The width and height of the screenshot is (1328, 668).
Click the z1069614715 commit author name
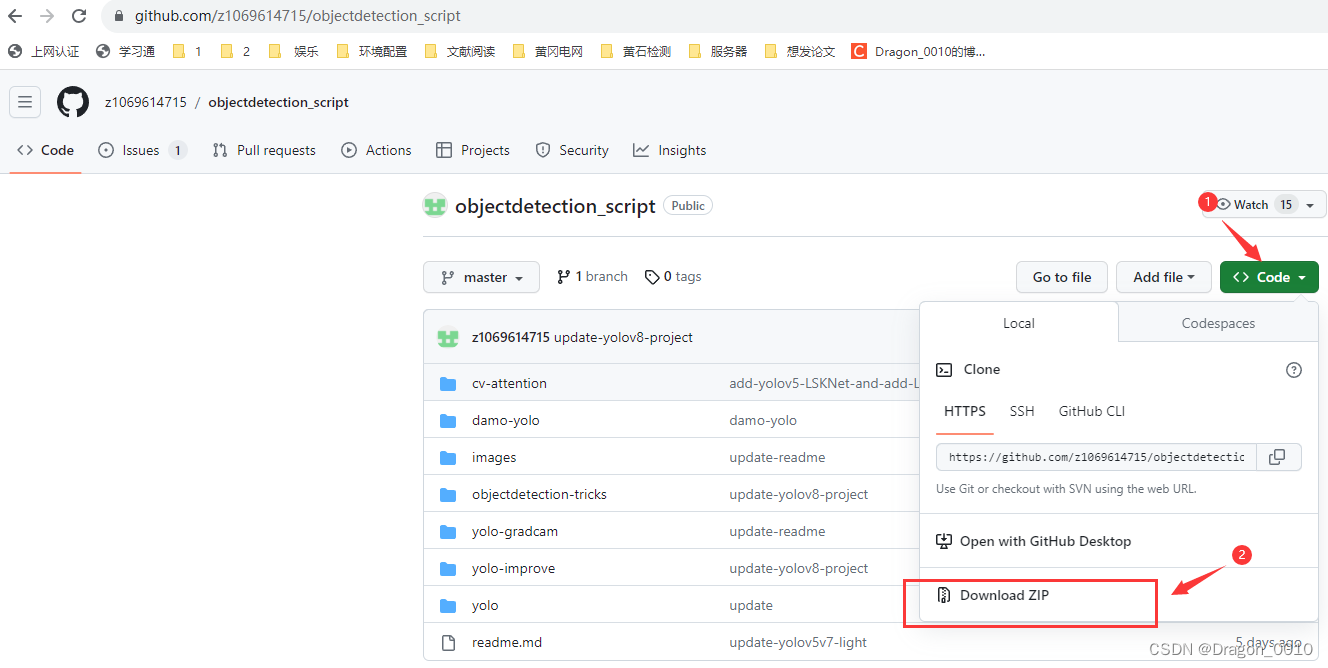[511, 337]
